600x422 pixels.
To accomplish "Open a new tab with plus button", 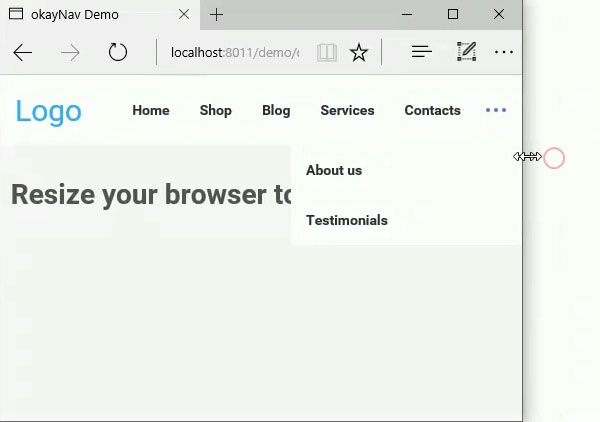I will 216,15.
